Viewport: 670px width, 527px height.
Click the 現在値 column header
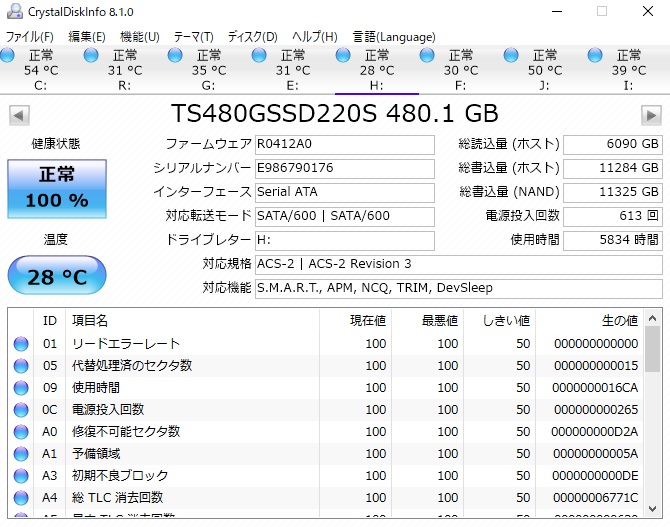click(x=356, y=321)
